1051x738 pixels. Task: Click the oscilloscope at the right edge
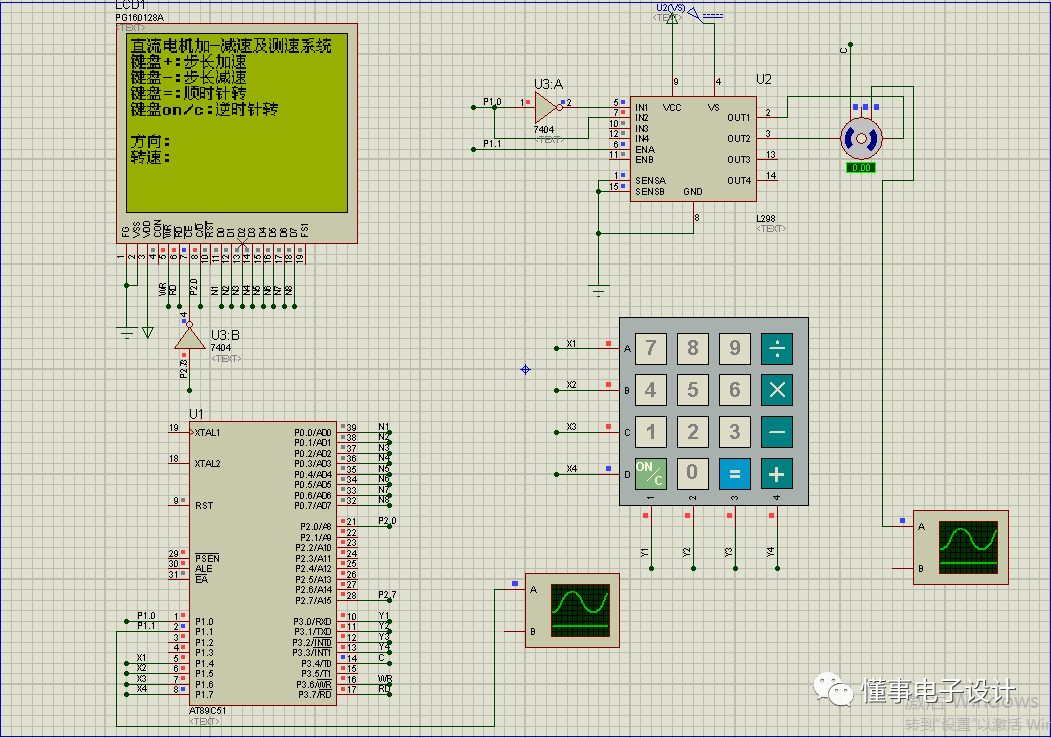pos(959,547)
